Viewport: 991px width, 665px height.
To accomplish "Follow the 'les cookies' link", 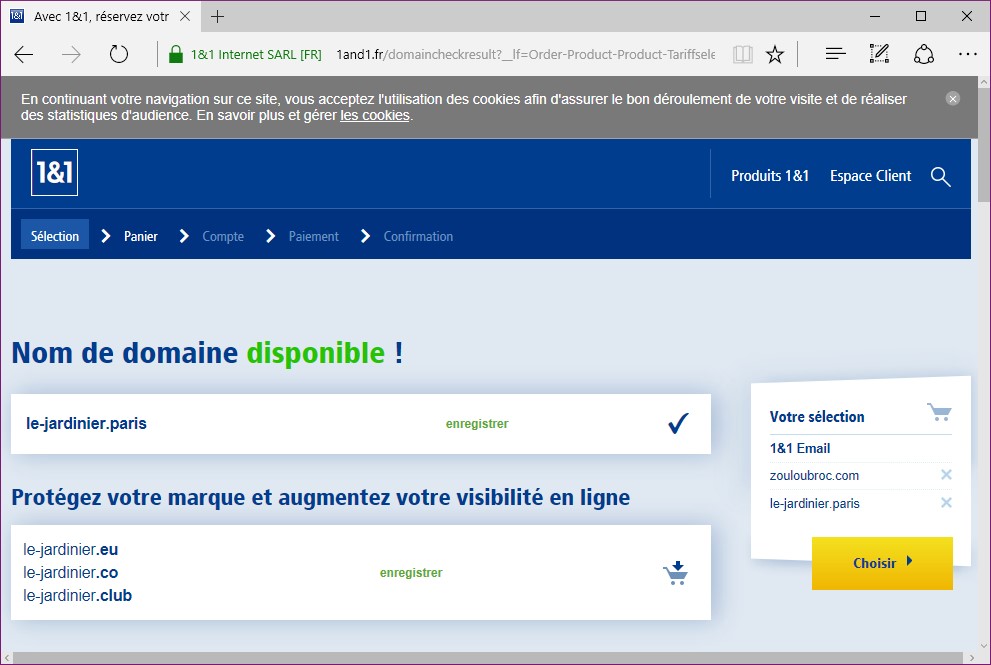I will [x=375, y=116].
